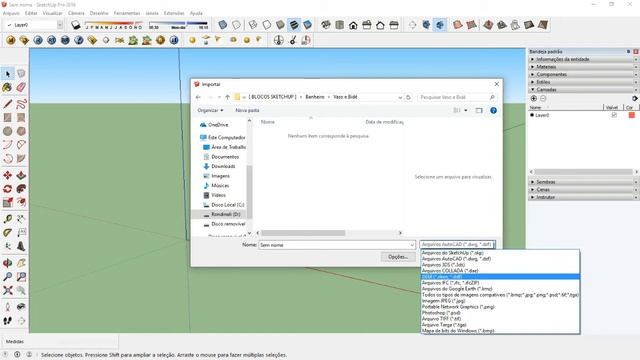Click the Opções... button
640x360 pixels.
pos(398,257)
